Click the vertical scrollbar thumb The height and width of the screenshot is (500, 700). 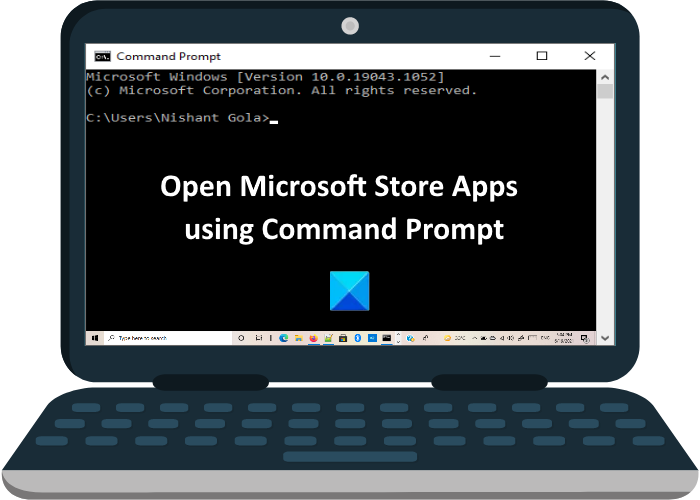[x=605, y=92]
